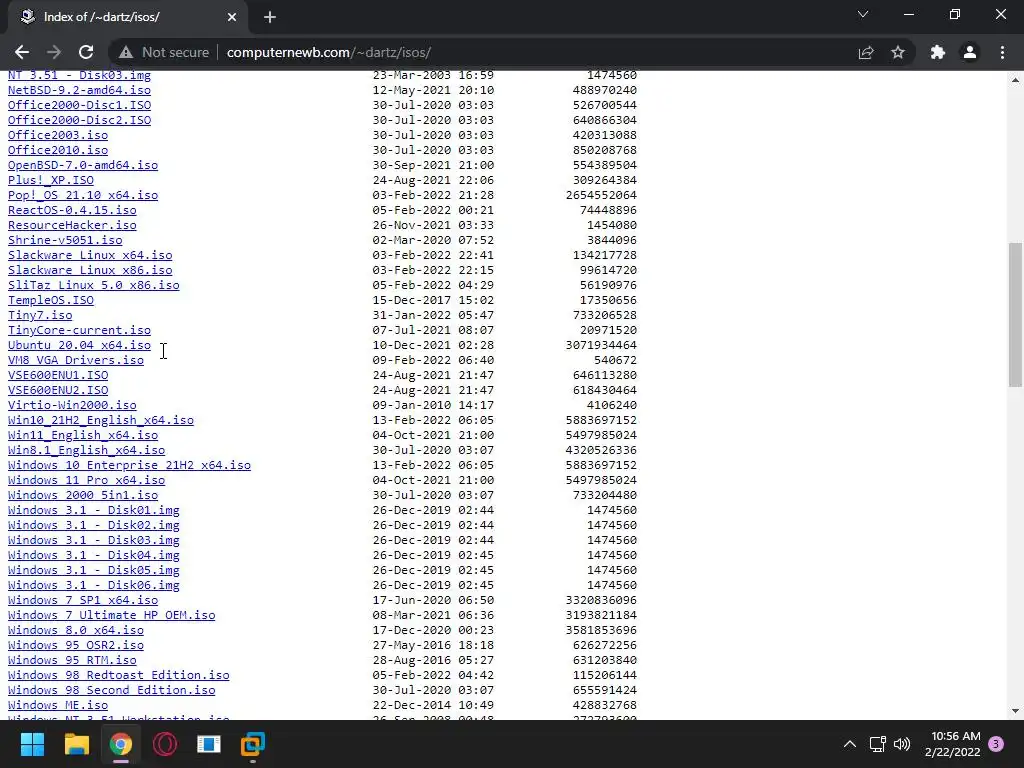This screenshot has width=1024, height=768.
Task: Click the Windows_ME.iso link
Action: point(58,706)
